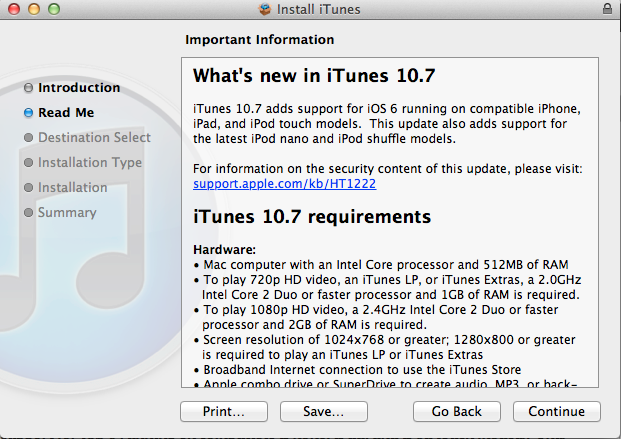Click the "Hardware:" label
621x439 pixels.
coord(224,250)
